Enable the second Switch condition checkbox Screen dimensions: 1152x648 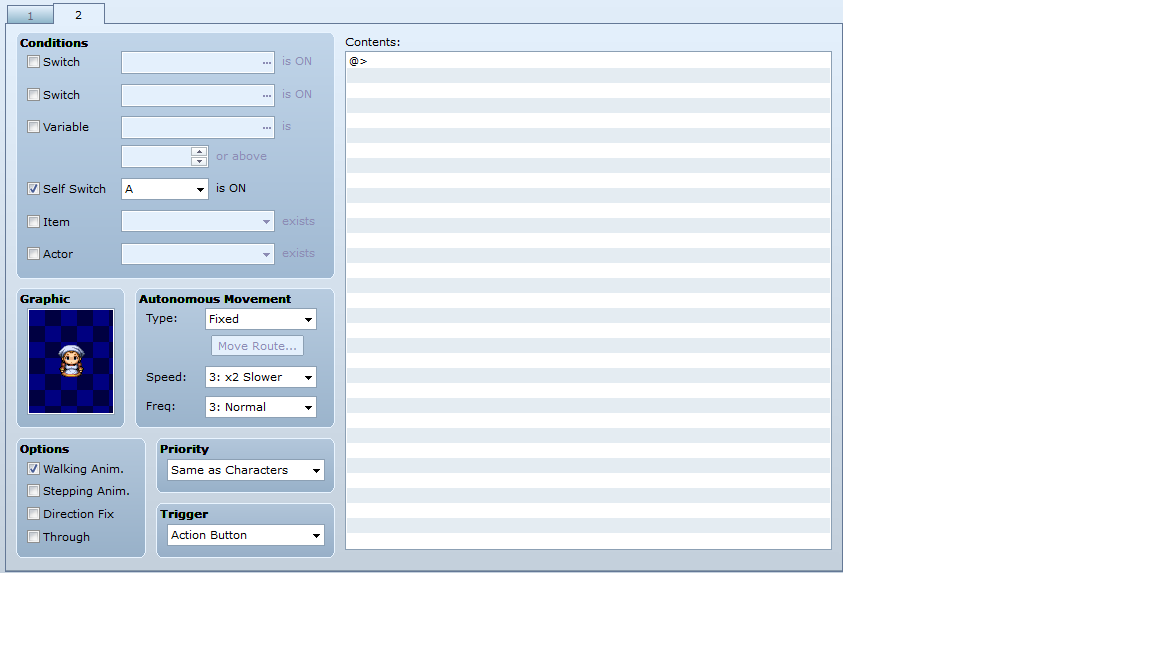[33, 95]
